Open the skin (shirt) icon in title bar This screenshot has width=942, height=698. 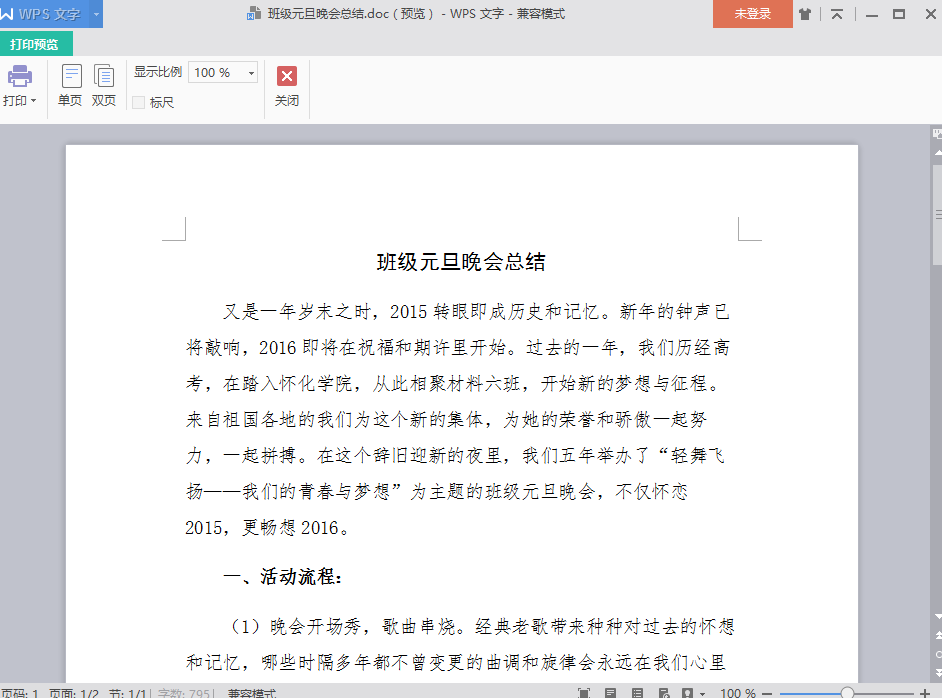point(805,14)
